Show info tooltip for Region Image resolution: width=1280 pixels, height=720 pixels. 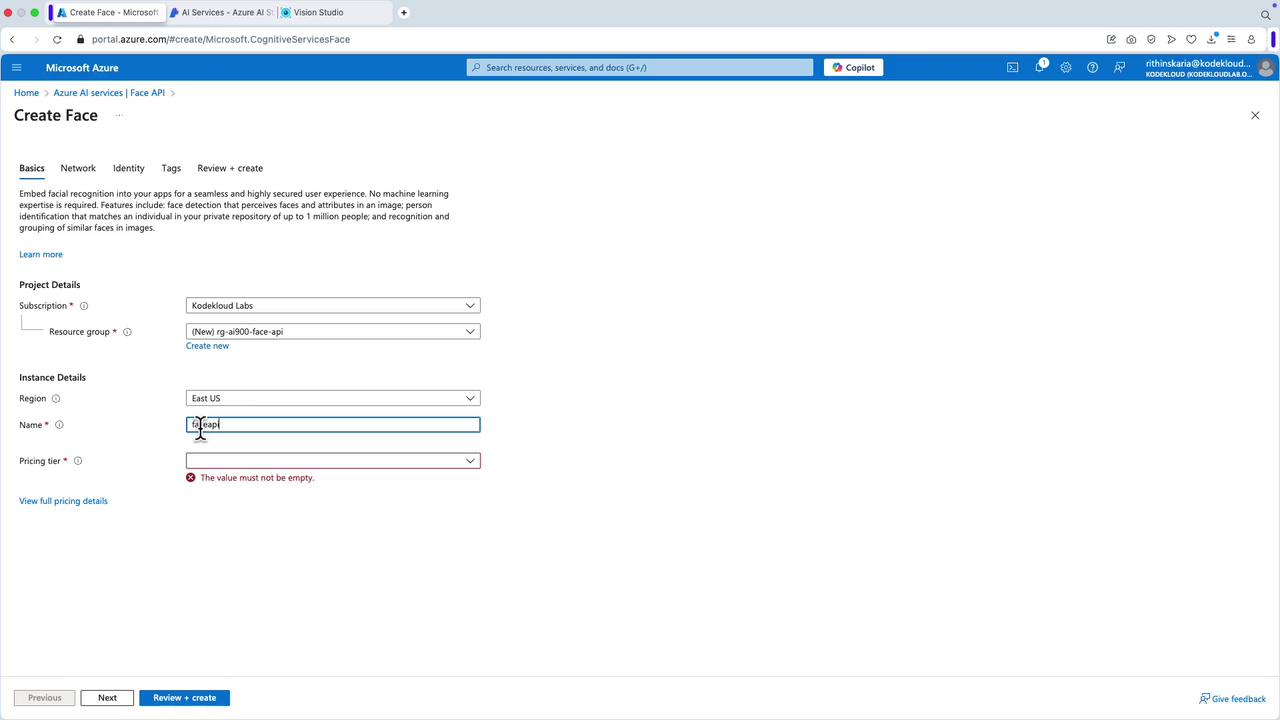(x=56, y=399)
